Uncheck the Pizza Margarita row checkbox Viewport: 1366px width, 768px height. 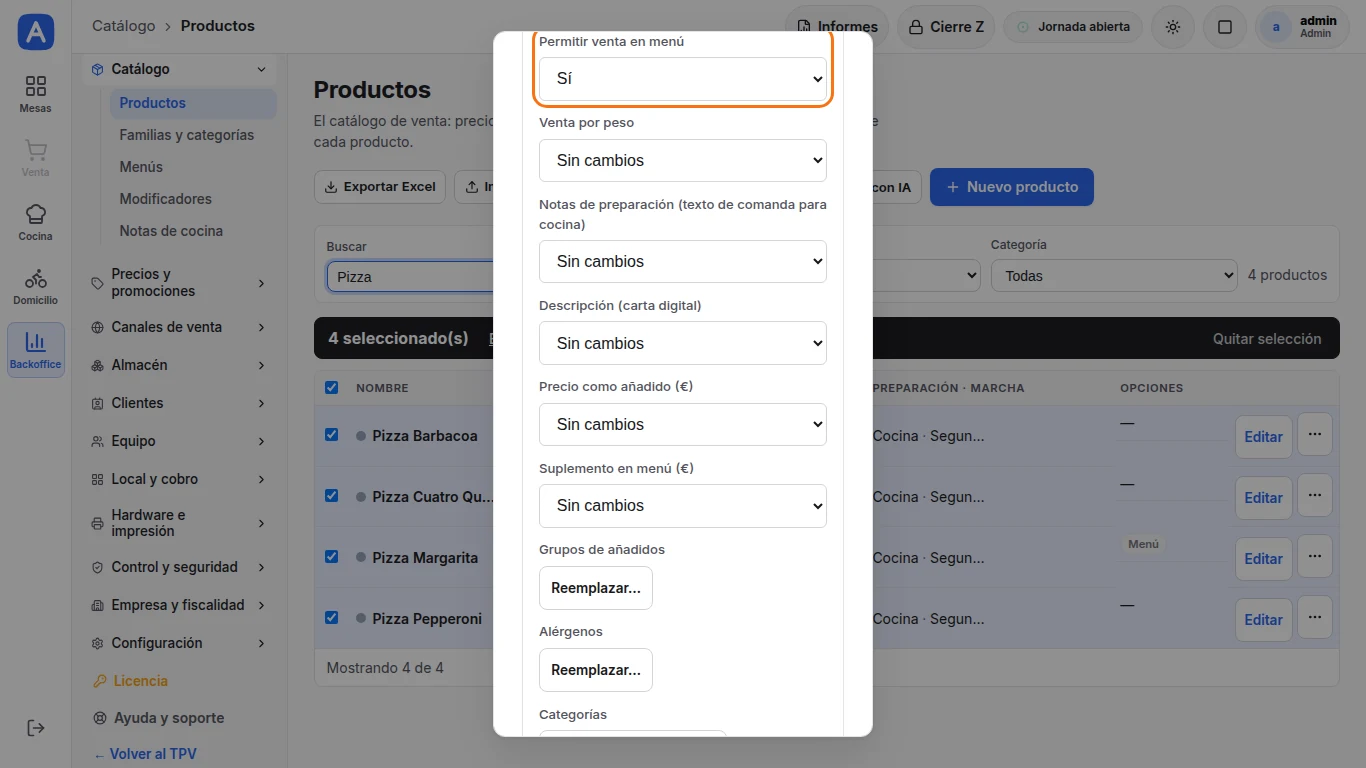click(x=332, y=557)
